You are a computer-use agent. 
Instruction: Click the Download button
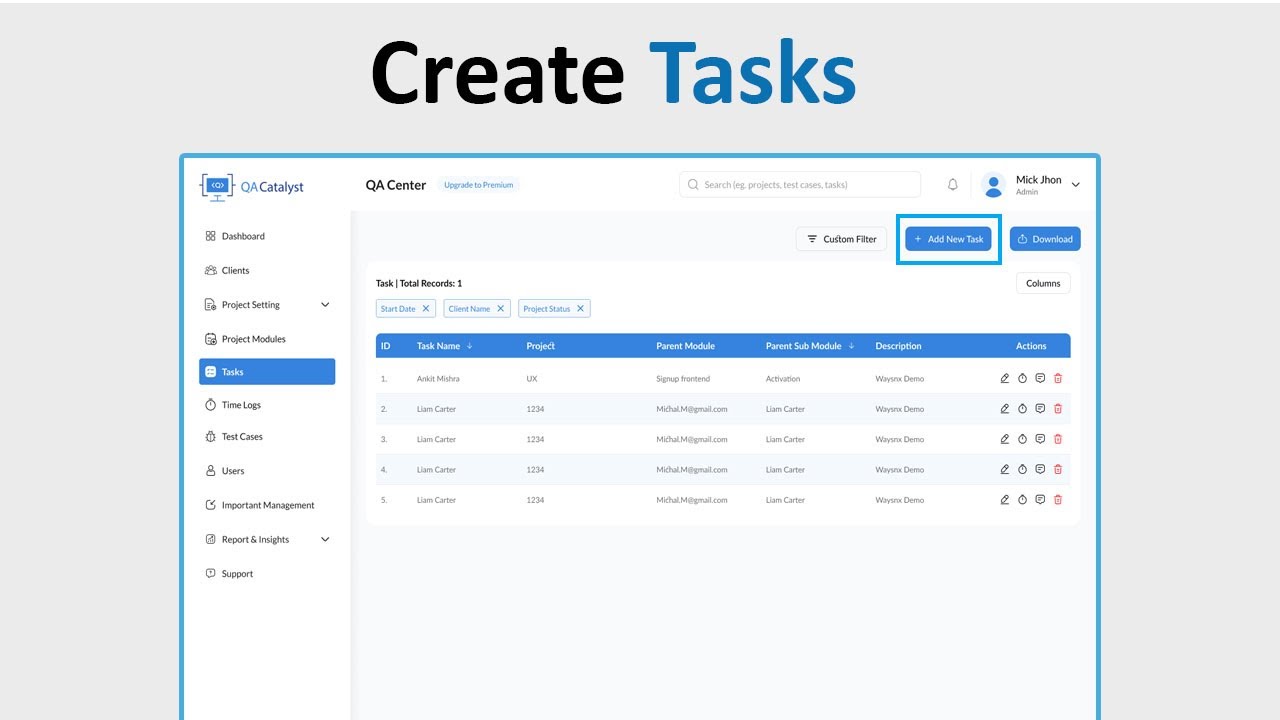[x=1045, y=239]
